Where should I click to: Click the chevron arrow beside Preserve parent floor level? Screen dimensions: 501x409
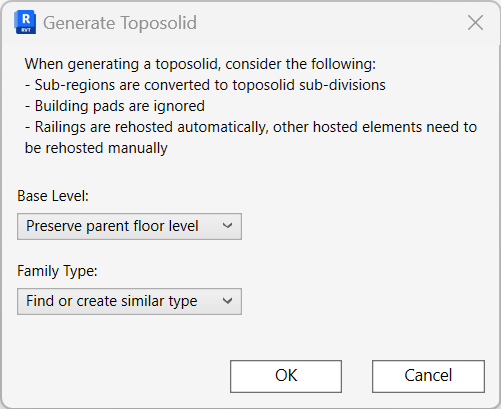coord(227,226)
